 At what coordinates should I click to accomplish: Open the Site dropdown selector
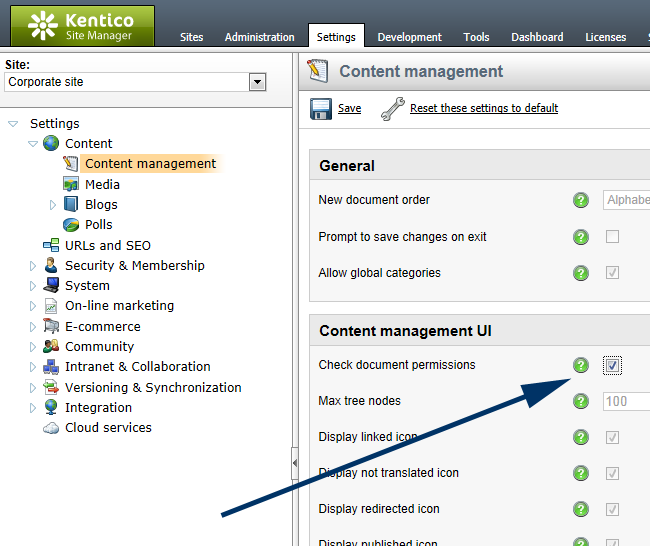[257, 82]
